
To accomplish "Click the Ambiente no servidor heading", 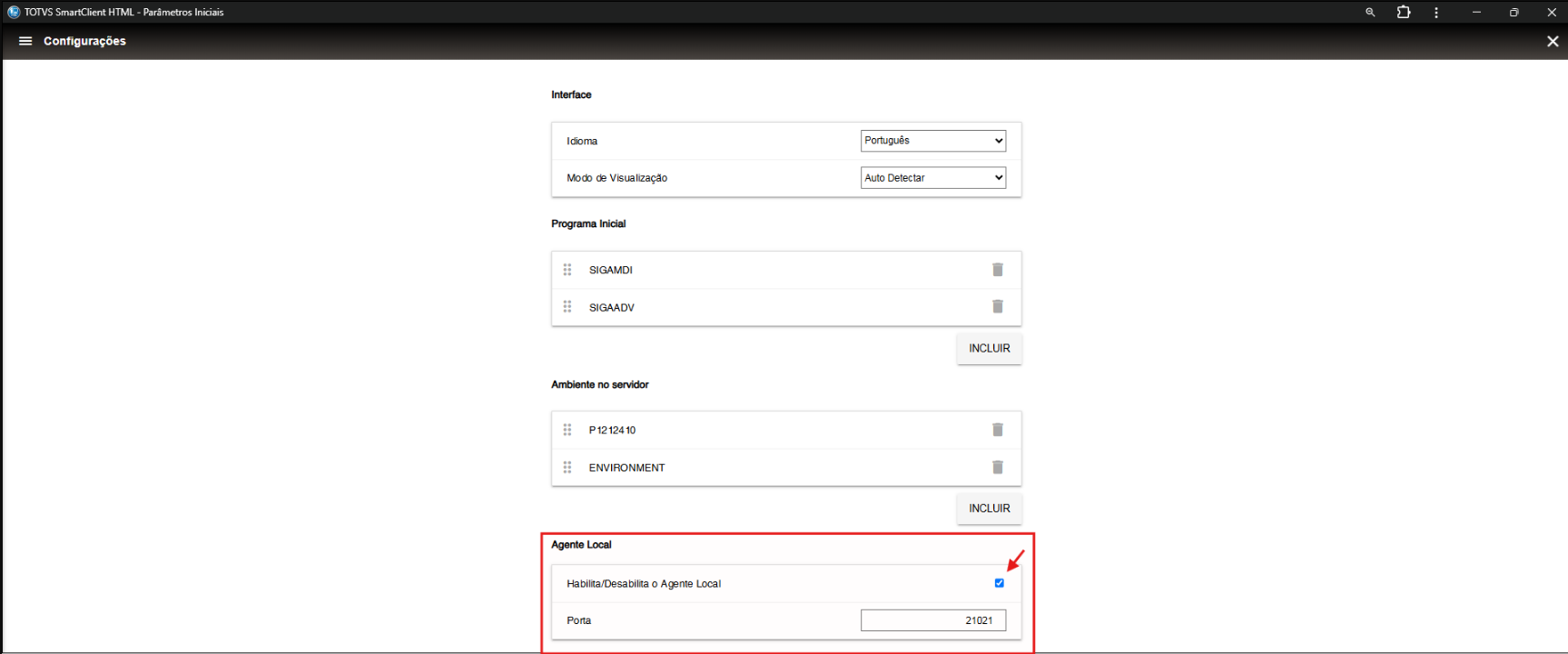I will (600, 384).
